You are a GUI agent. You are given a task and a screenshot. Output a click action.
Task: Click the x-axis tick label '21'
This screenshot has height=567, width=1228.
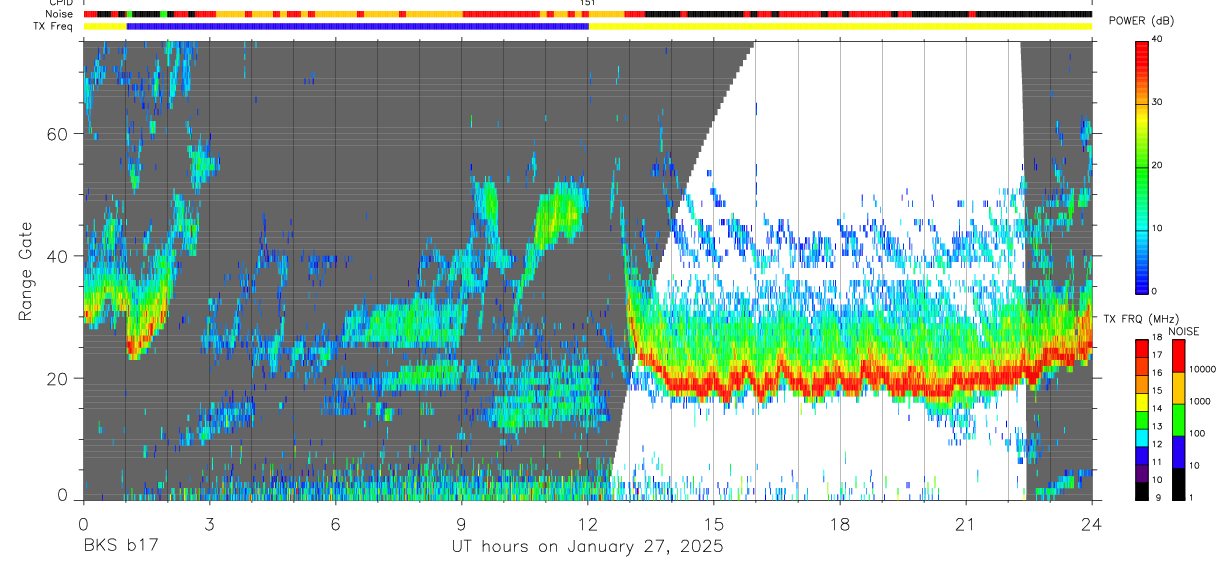point(966,523)
